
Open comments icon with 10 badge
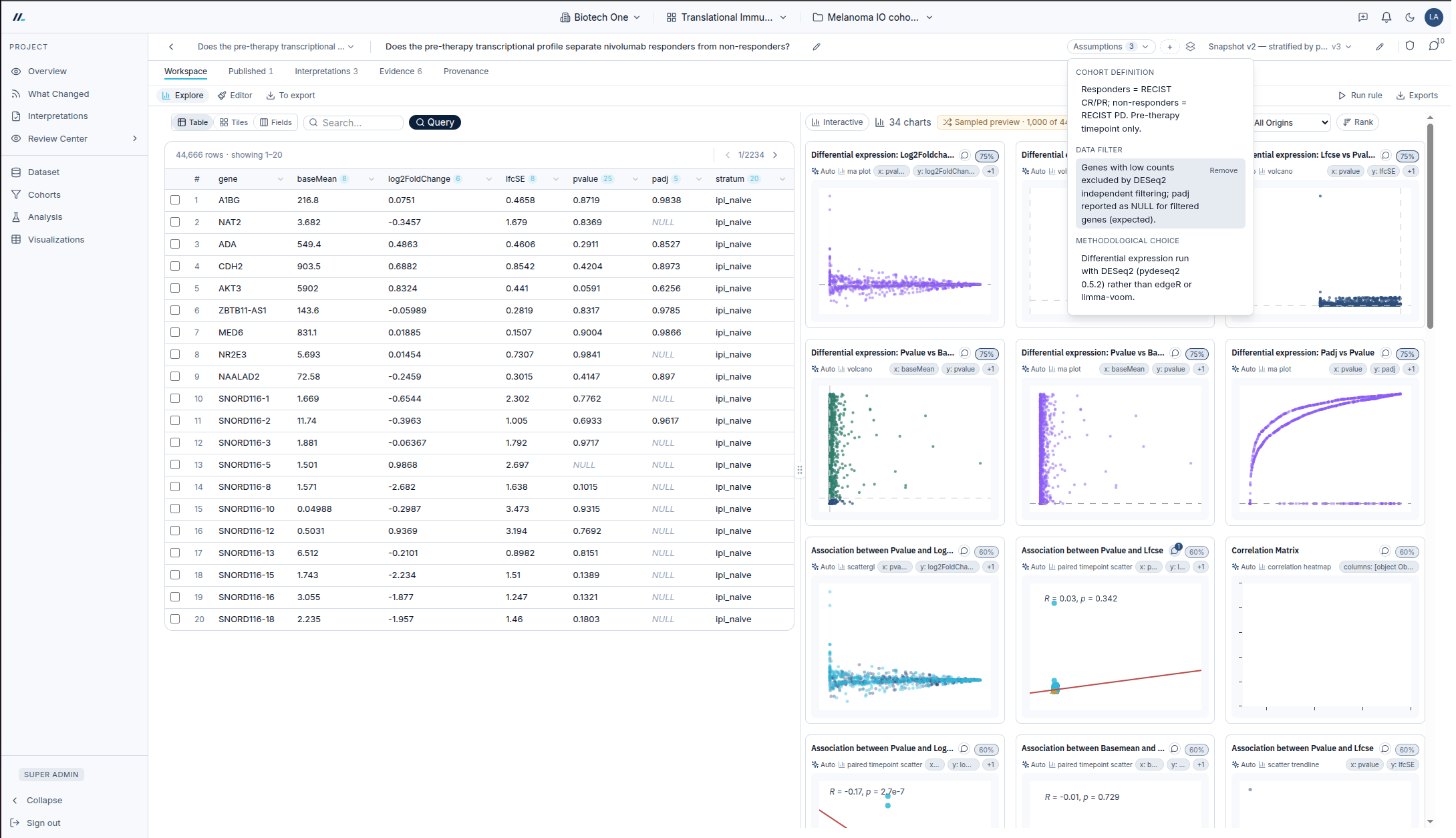point(1434,46)
